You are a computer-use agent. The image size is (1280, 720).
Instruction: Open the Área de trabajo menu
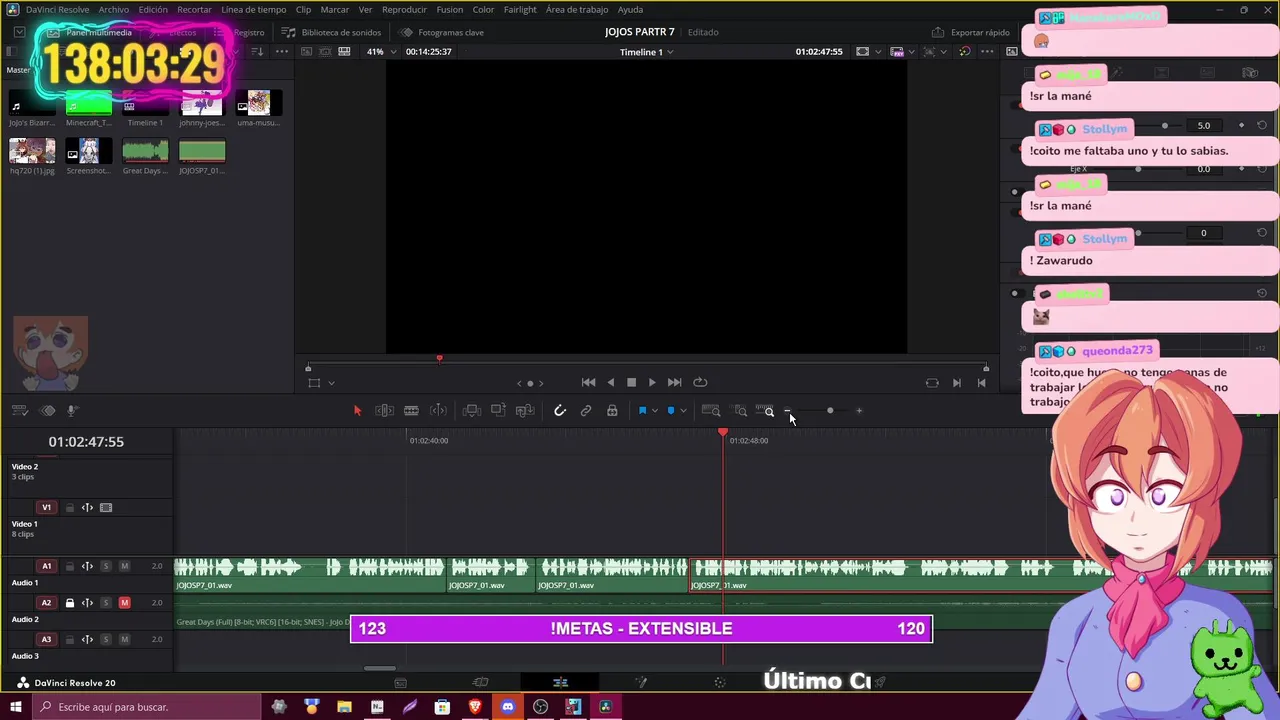[577, 10]
